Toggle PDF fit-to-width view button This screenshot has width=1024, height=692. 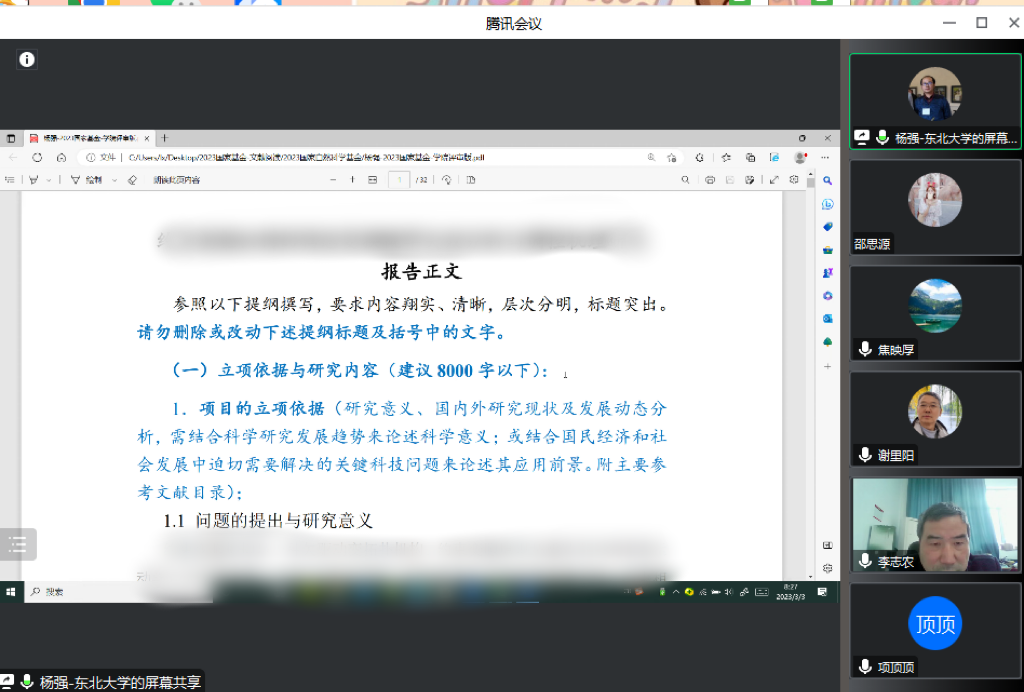coord(373,180)
